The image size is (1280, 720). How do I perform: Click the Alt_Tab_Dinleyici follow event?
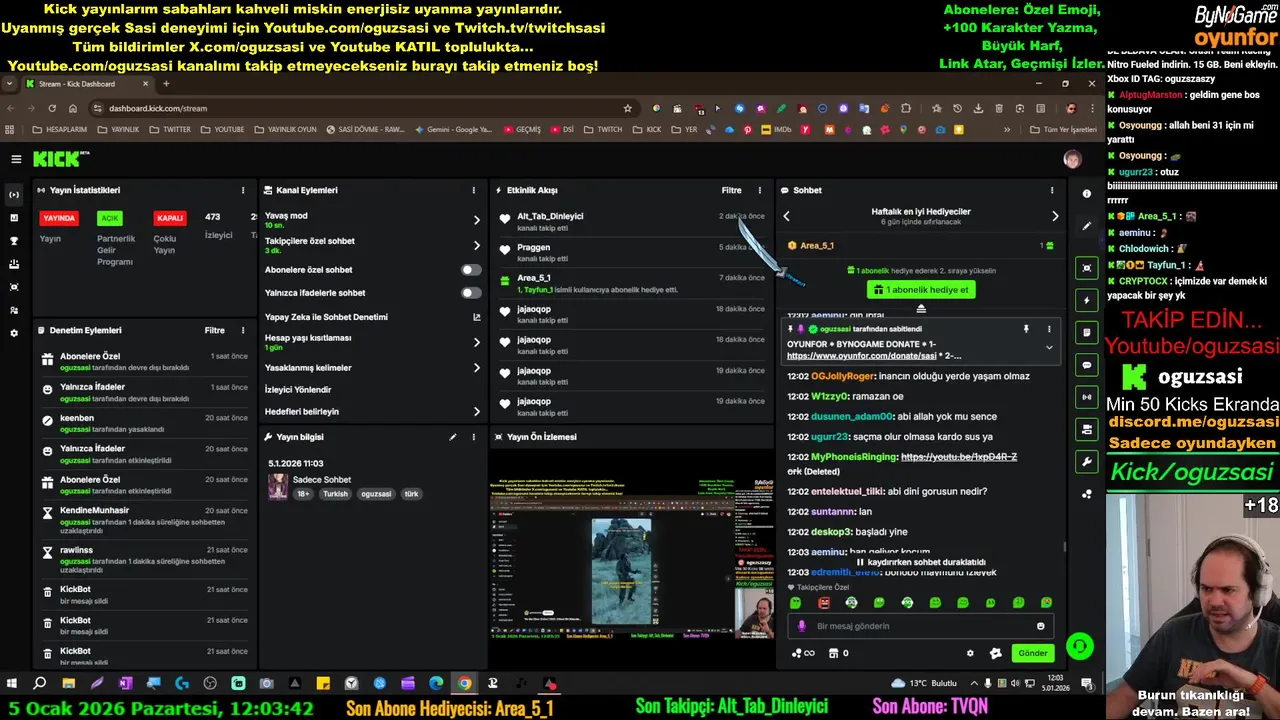pyautogui.click(x=633, y=221)
